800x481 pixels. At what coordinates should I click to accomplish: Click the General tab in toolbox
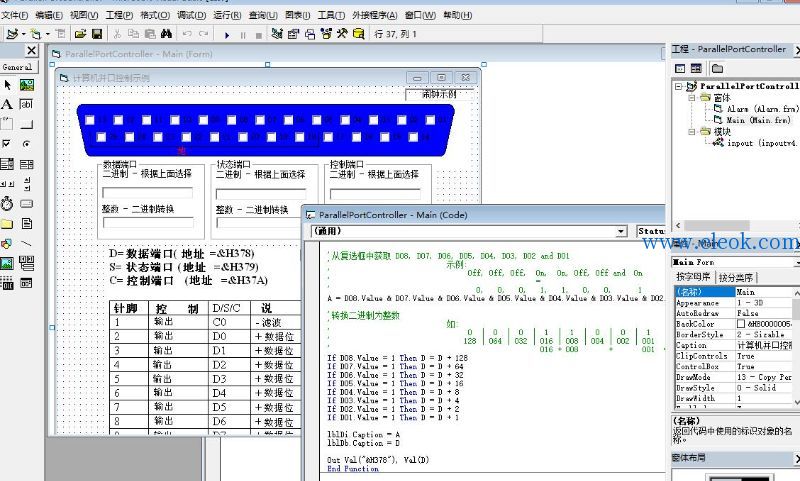(x=17, y=67)
